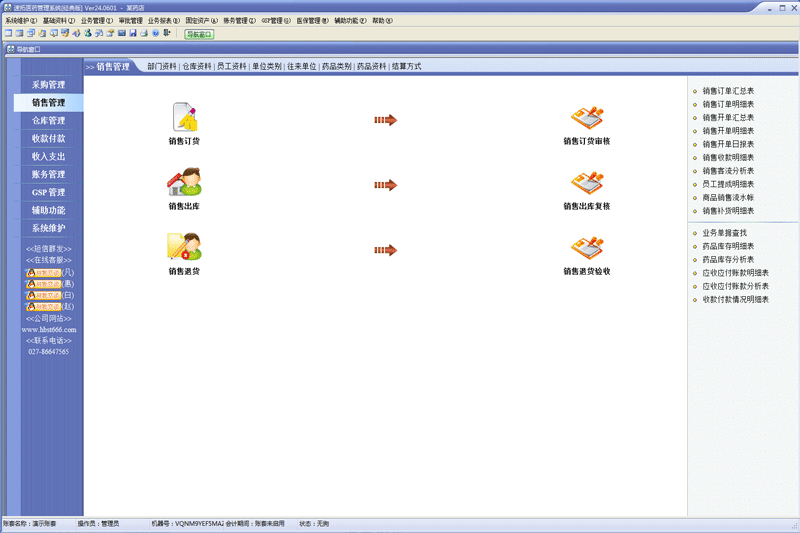The image size is (800, 533).
Task: Select 辅助功能 in the left sidebar
Action: pyautogui.click(x=48, y=210)
